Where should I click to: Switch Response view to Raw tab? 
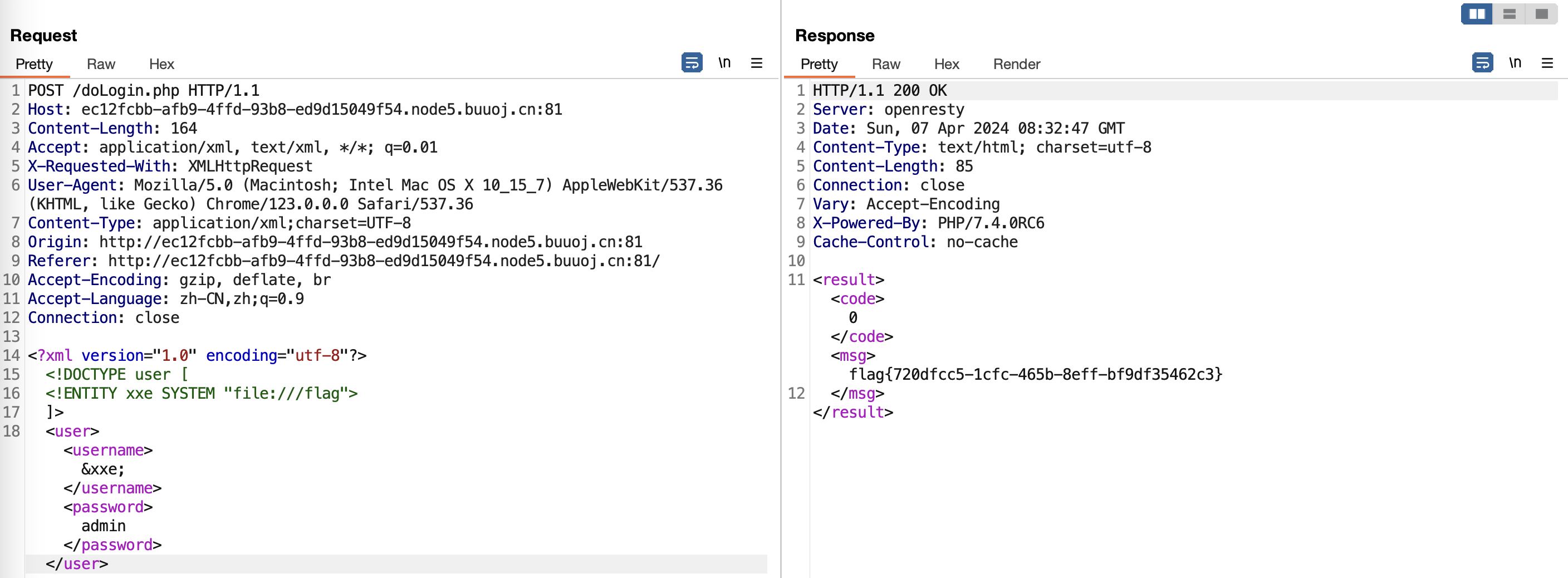coord(886,64)
